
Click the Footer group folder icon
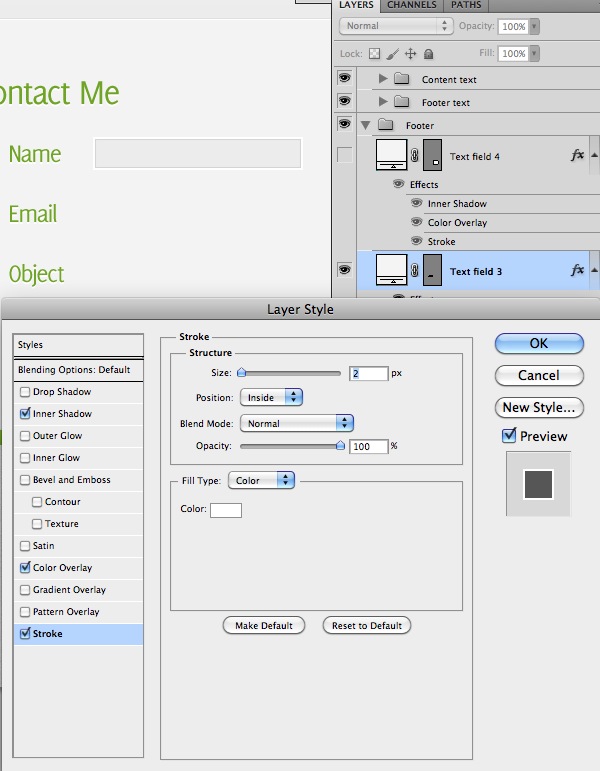(x=386, y=125)
